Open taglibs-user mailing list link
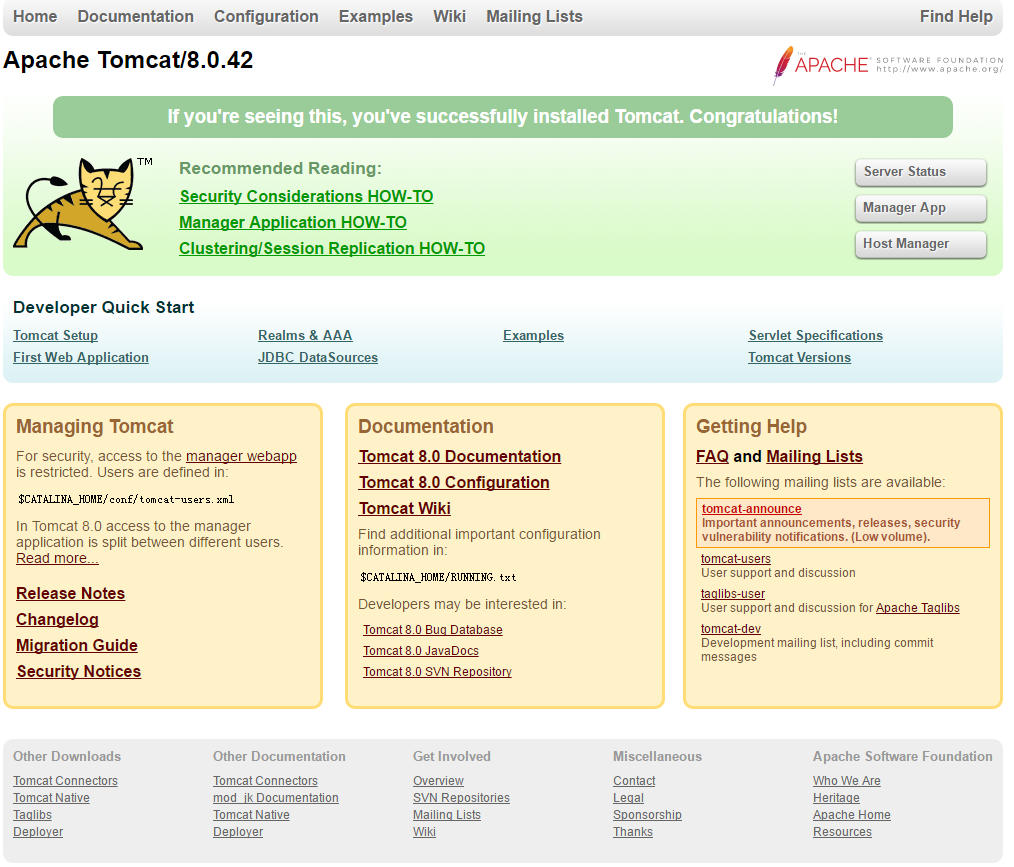The height and width of the screenshot is (867, 1014). pyautogui.click(x=733, y=594)
